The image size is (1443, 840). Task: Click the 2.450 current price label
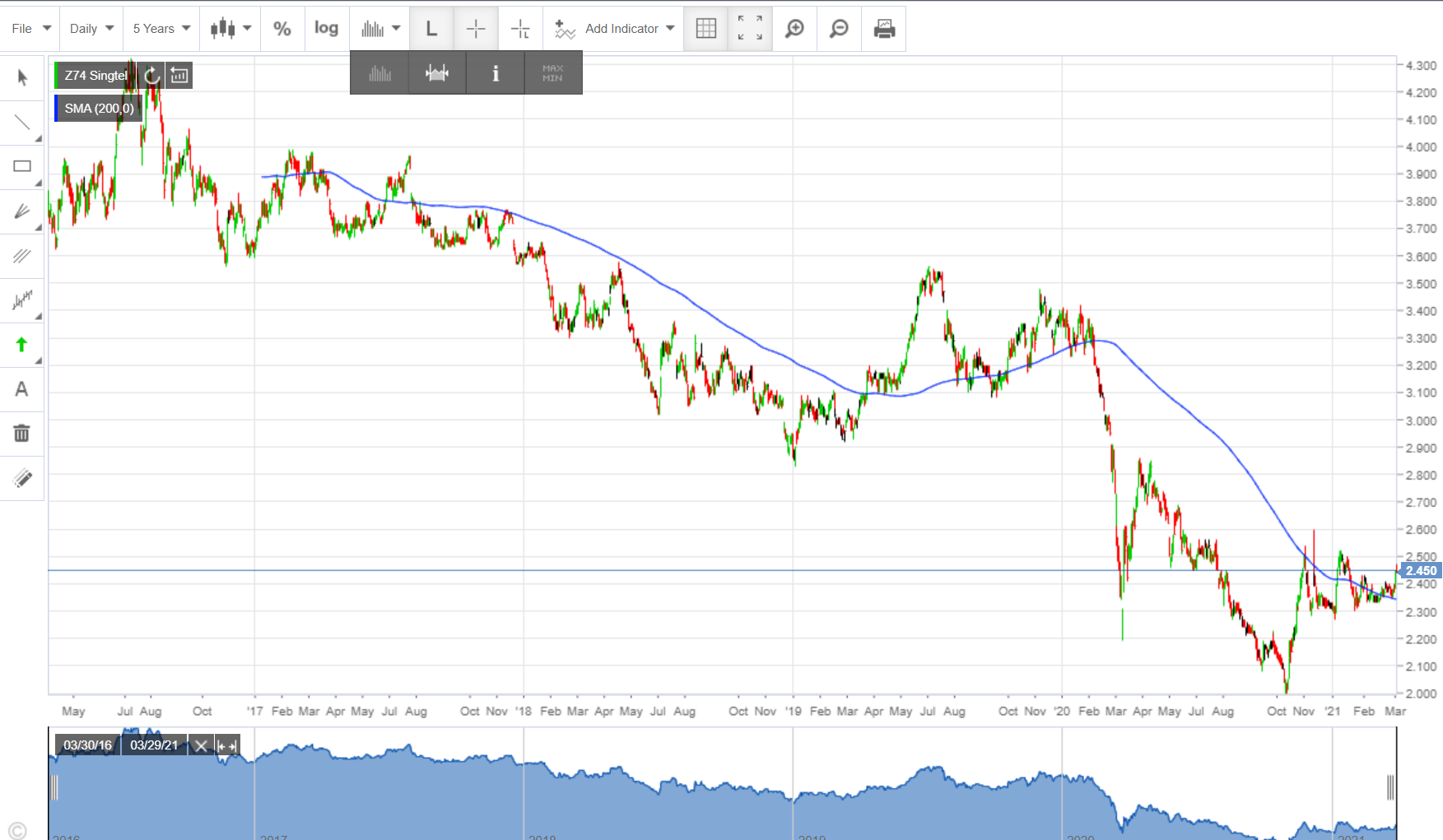1419,571
